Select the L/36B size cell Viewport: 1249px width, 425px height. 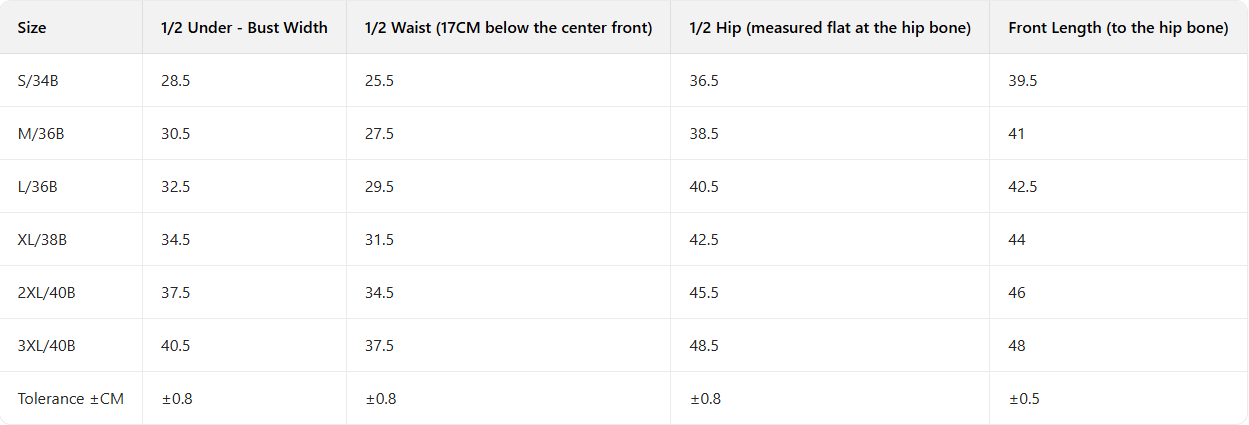[x=39, y=187]
